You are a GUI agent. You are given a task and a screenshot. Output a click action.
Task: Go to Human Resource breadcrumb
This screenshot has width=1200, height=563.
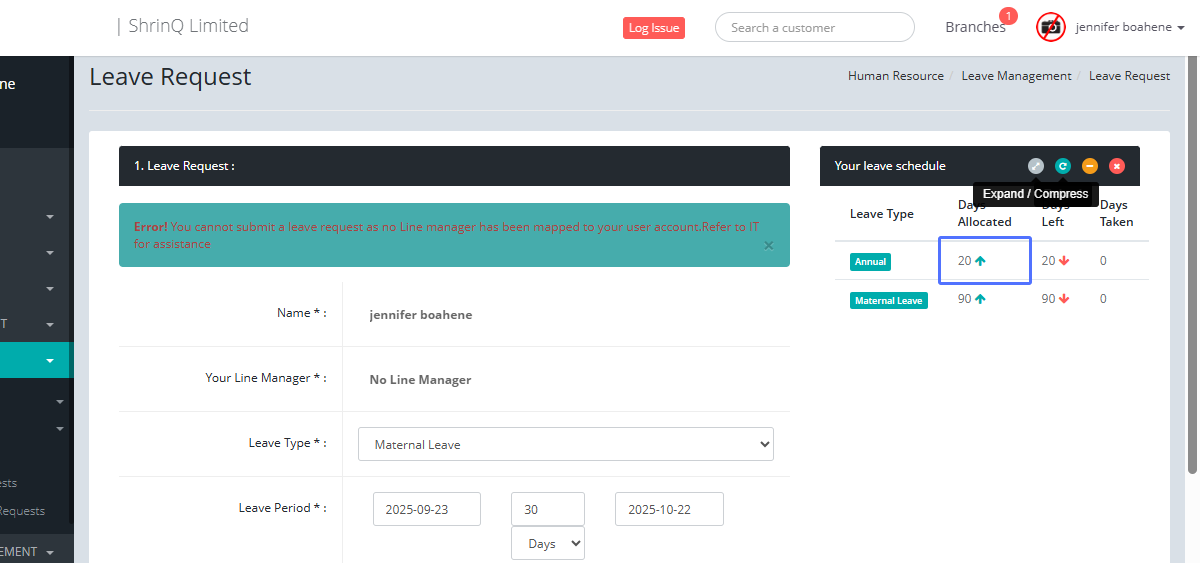895,76
